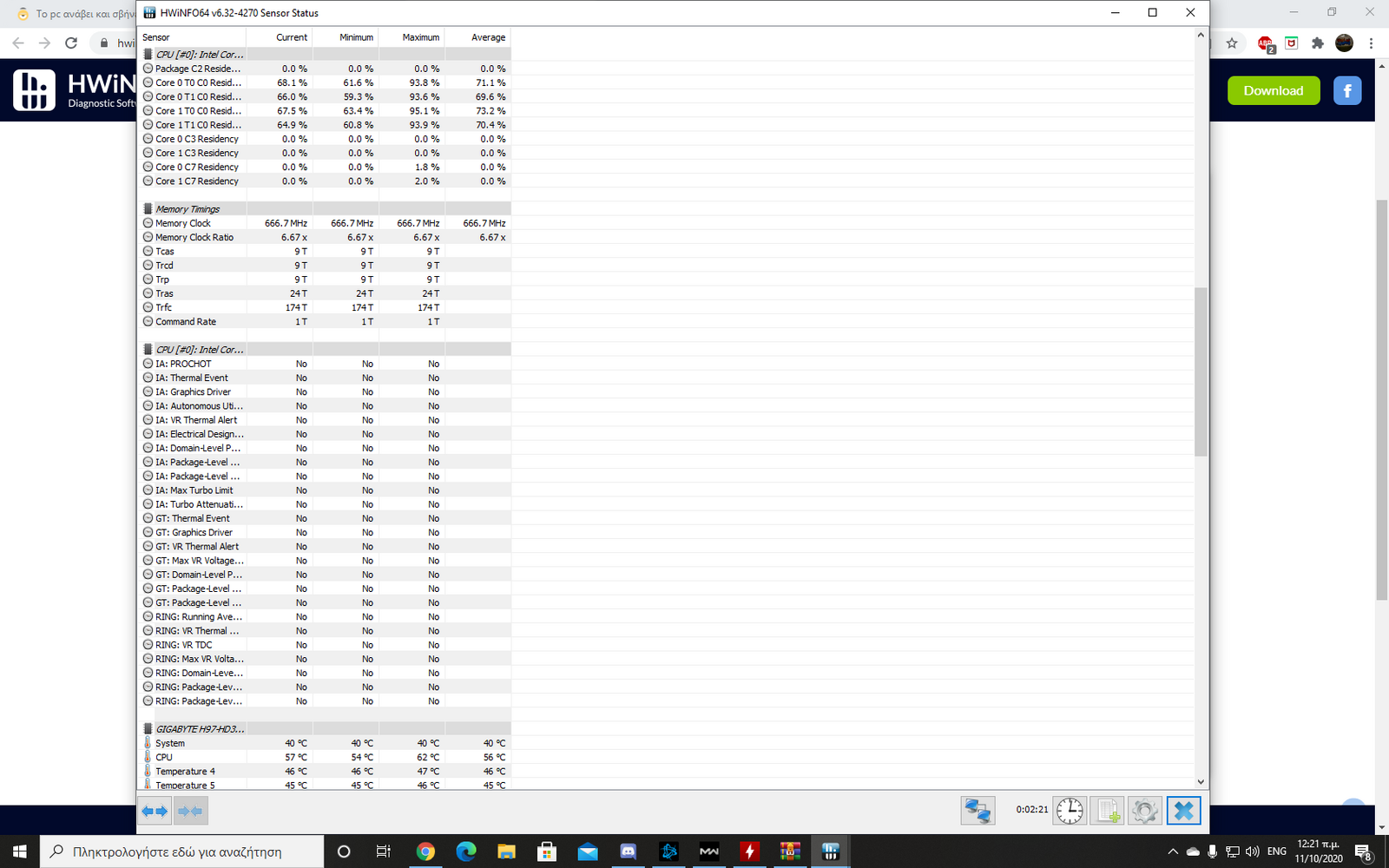Close sensors with the blue X button

1183,811
